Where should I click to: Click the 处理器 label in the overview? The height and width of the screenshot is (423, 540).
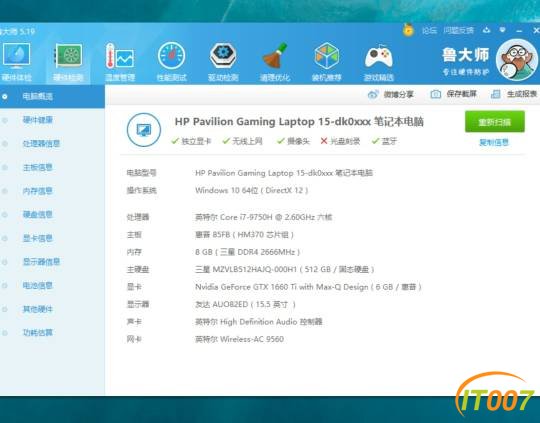pos(138,217)
